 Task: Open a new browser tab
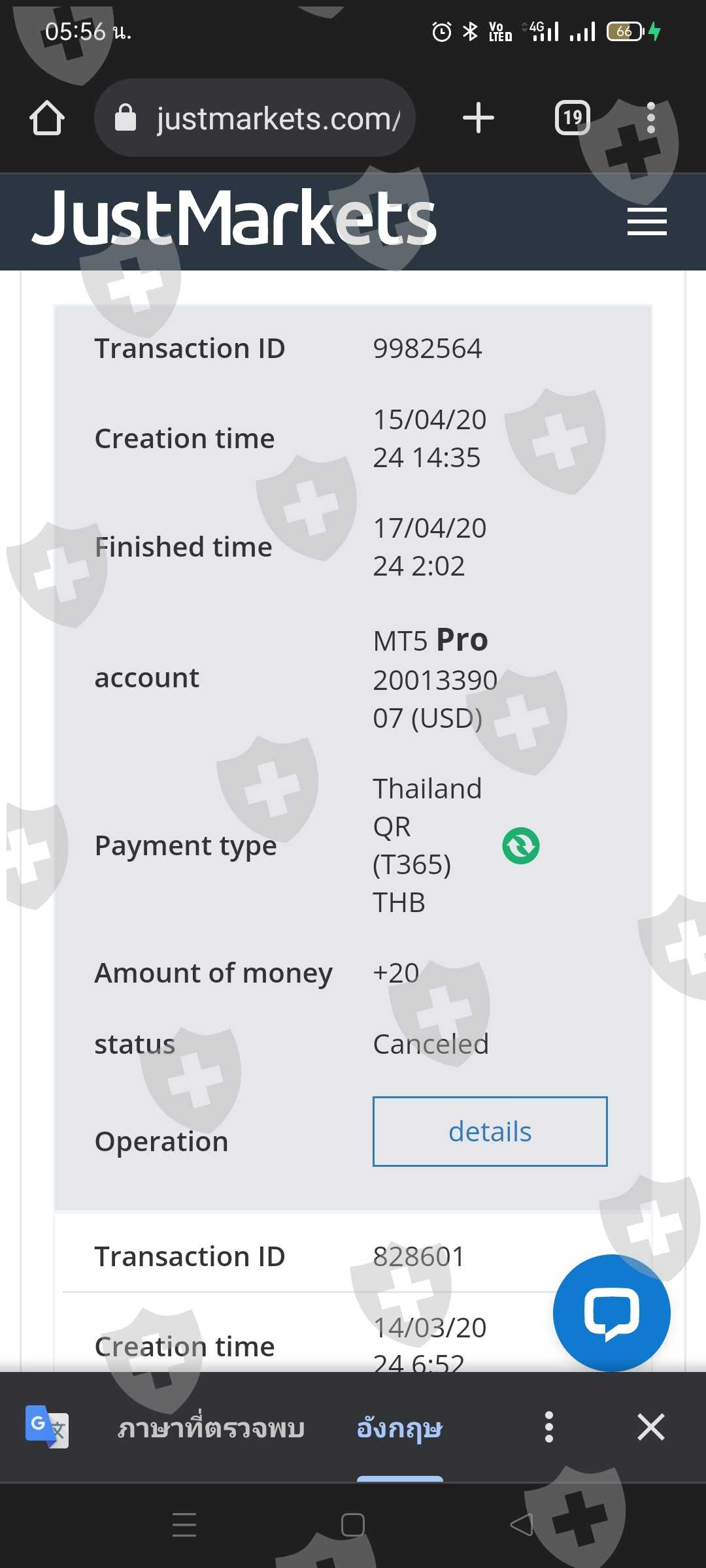pos(478,118)
